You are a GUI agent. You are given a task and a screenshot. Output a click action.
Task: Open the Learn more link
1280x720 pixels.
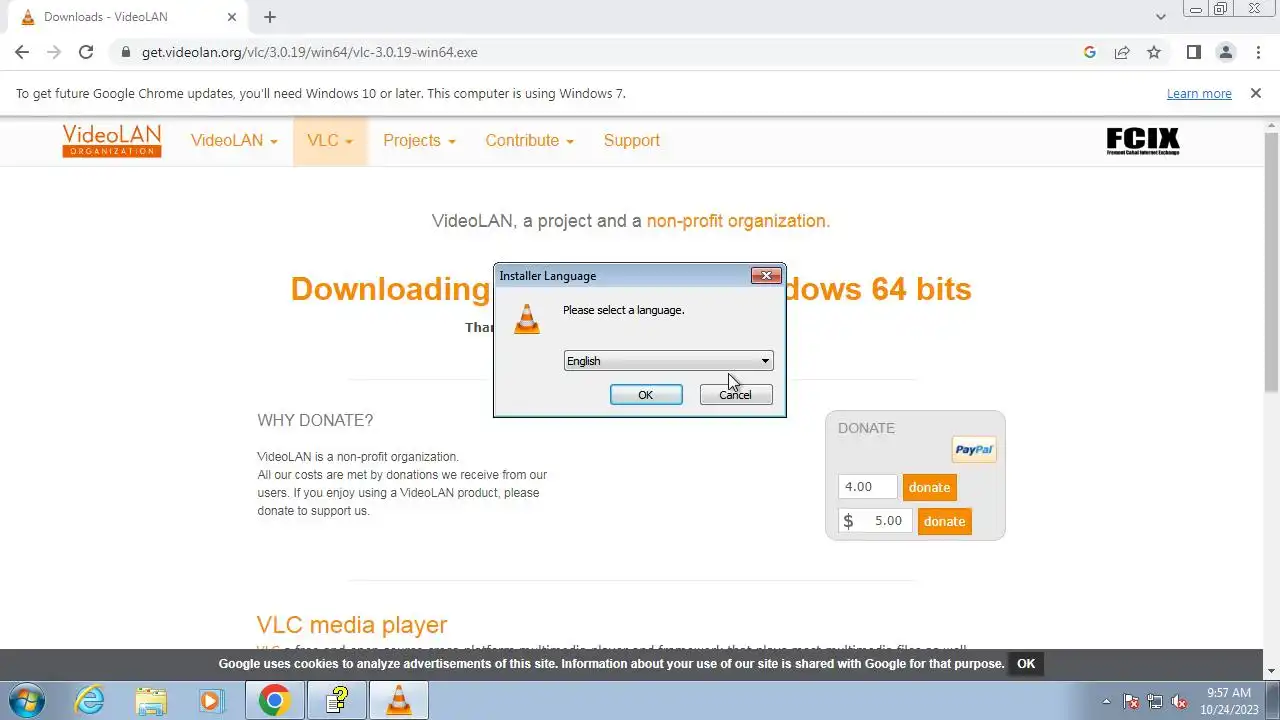click(x=1199, y=93)
